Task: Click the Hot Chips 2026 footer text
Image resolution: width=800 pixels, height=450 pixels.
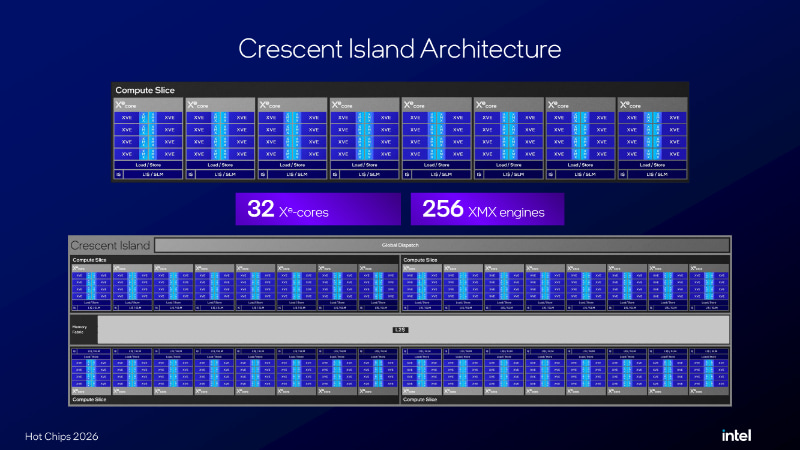Action: click(x=62, y=436)
